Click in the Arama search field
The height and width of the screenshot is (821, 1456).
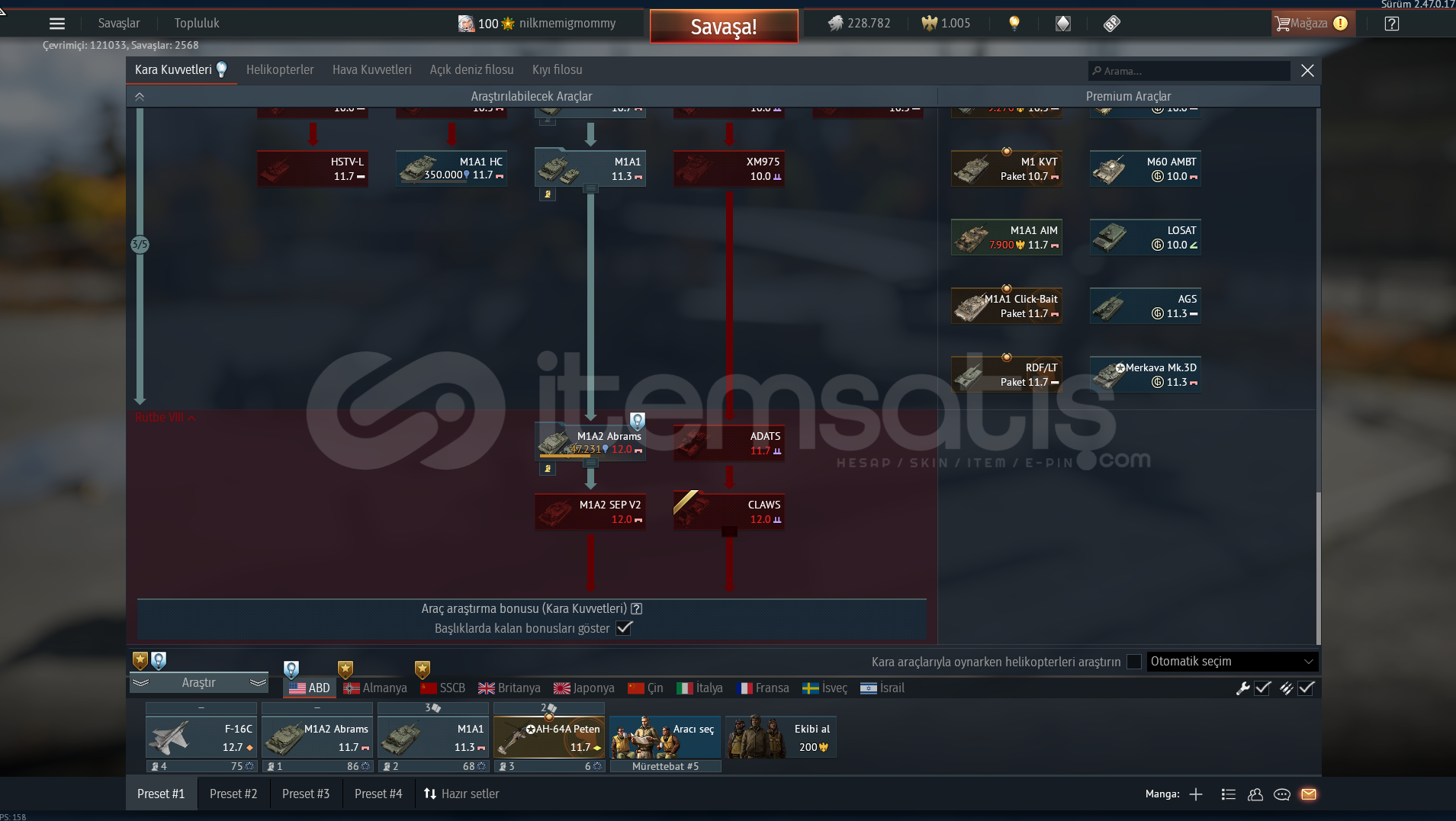pos(1189,71)
